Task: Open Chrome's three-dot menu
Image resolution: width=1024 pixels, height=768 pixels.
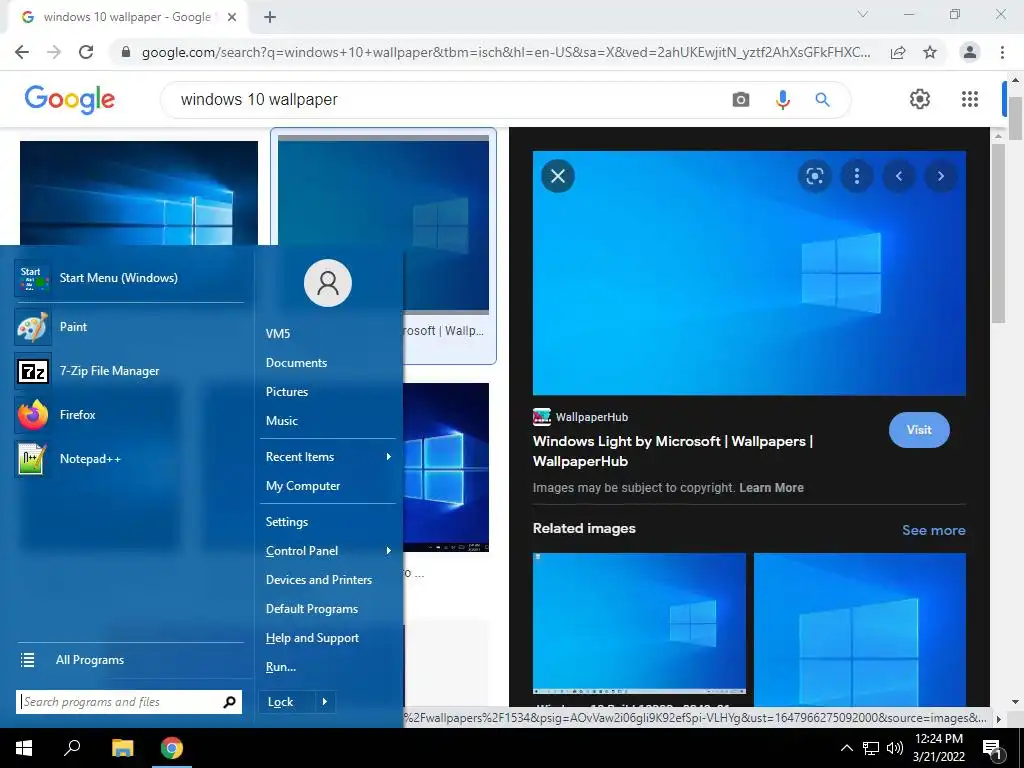Action: 1002,52
